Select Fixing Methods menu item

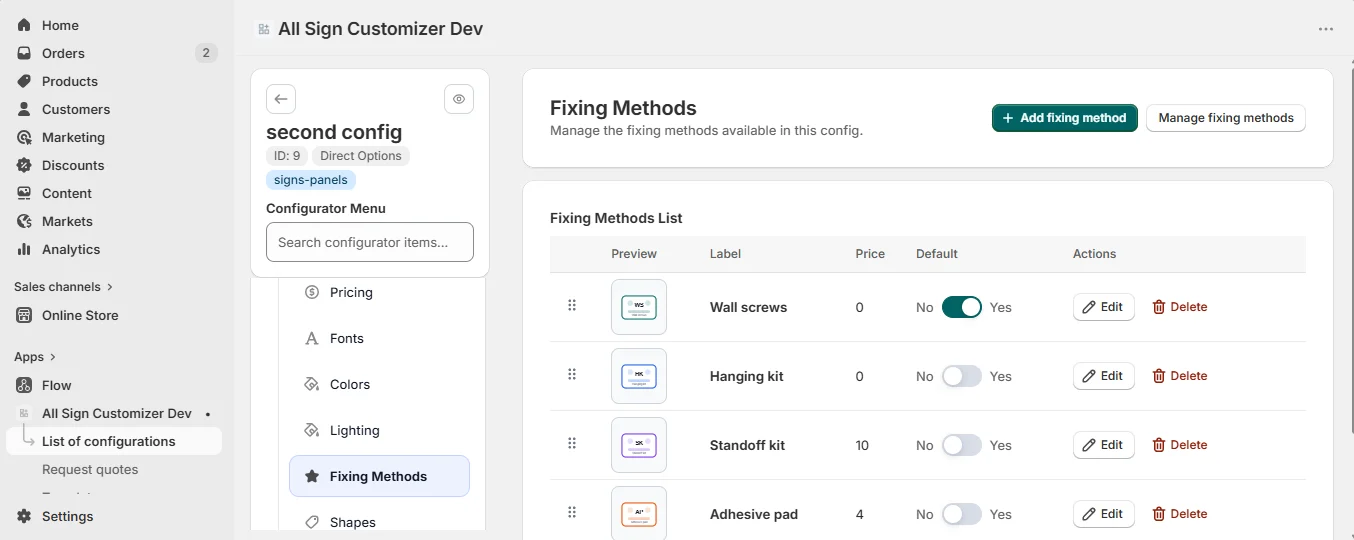(x=379, y=476)
